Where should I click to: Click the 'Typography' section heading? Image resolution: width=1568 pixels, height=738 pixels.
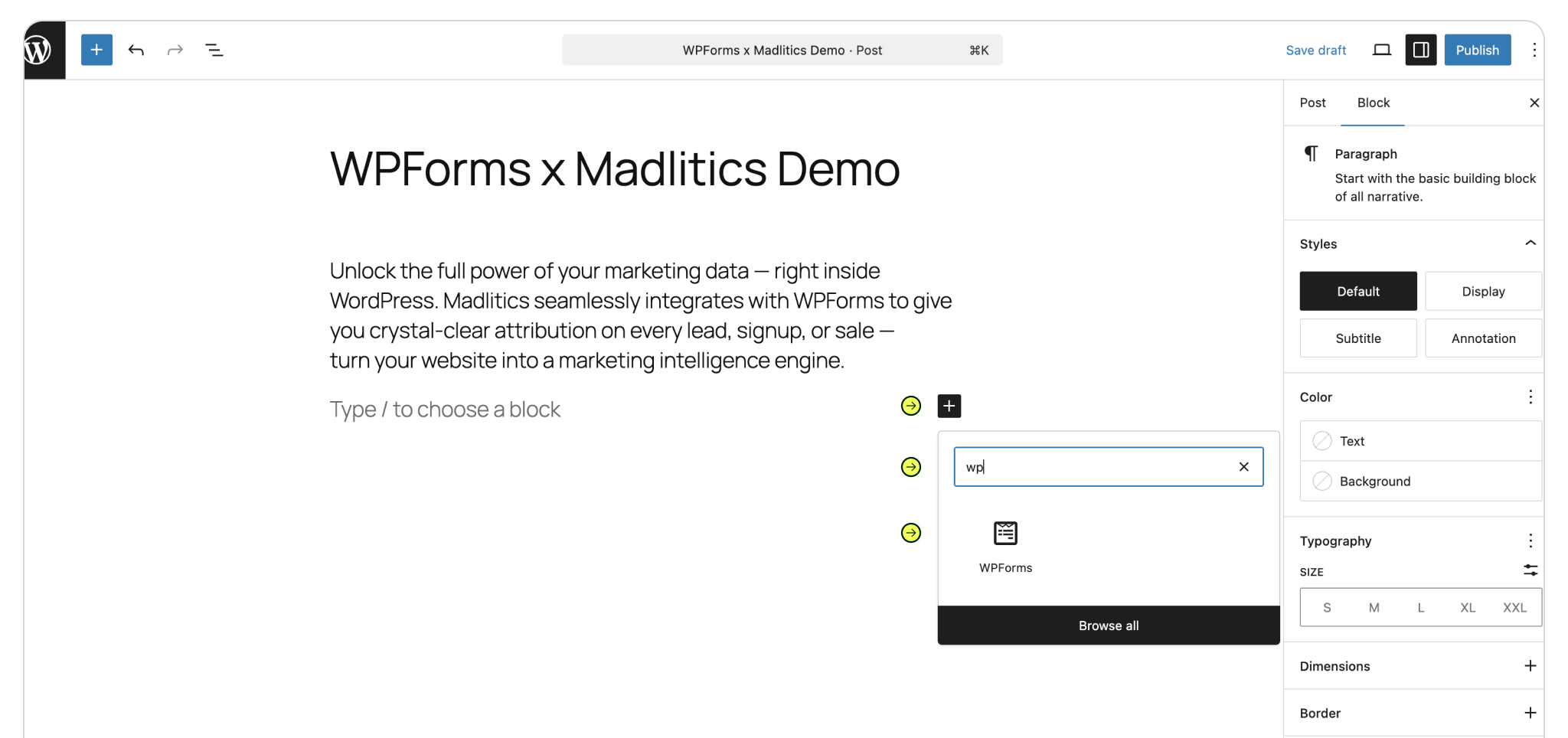tap(1335, 540)
